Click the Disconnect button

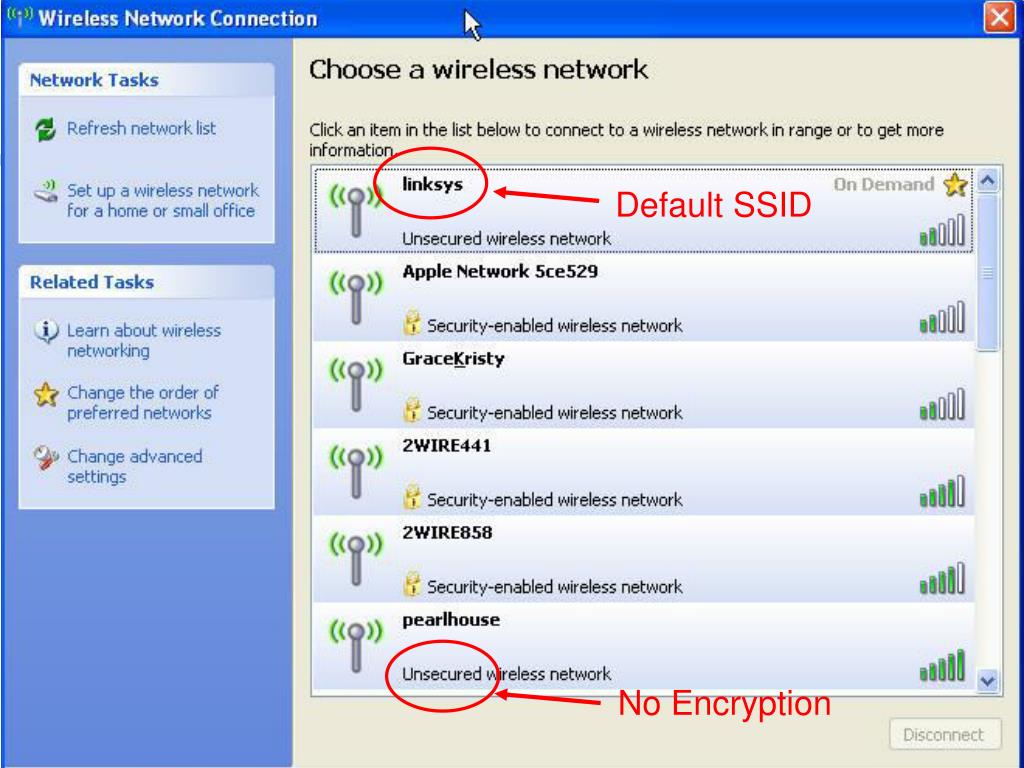[944, 735]
